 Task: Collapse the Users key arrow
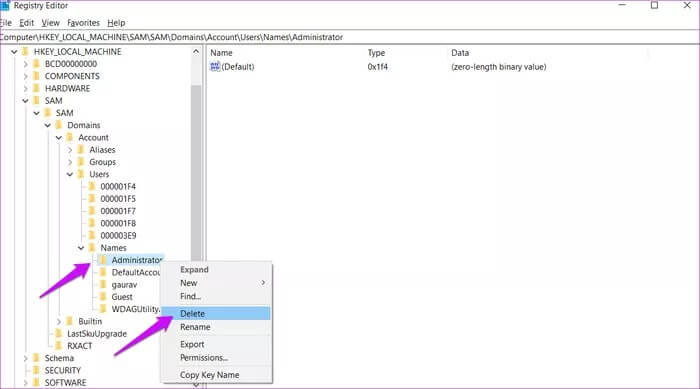pyautogui.click(x=70, y=175)
